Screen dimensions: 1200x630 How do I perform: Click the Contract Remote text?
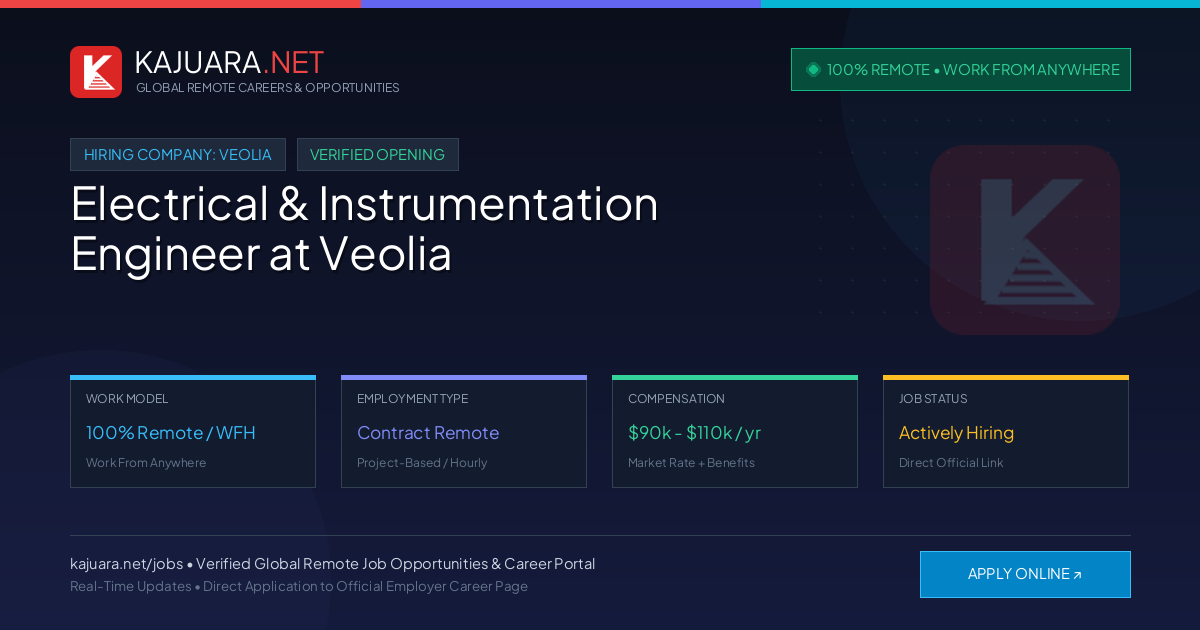point(428,433)
